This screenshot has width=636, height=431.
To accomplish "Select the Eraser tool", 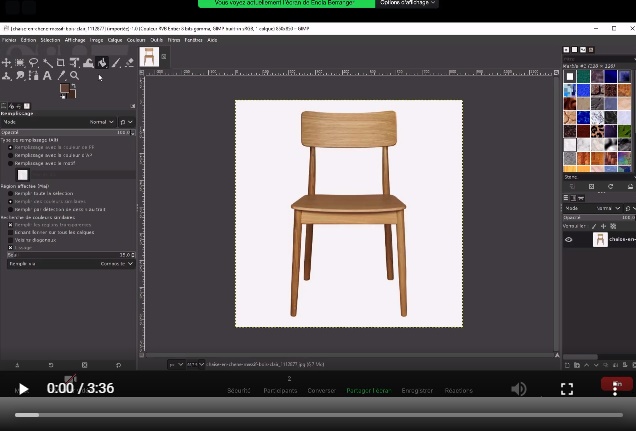I will click(129, 63).
